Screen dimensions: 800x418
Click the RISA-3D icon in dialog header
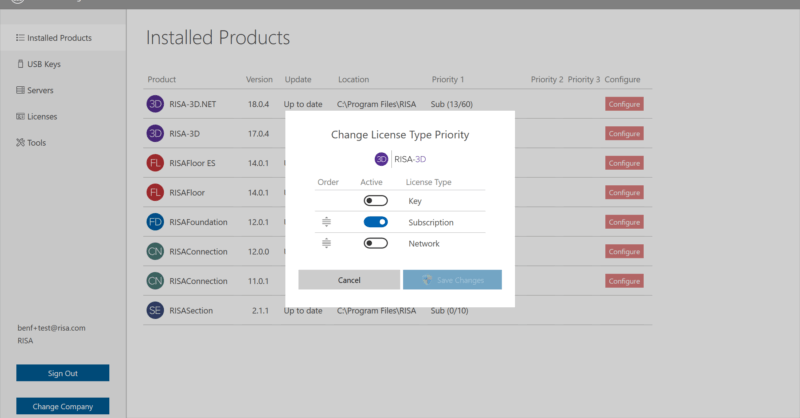(x=381, y=159)
